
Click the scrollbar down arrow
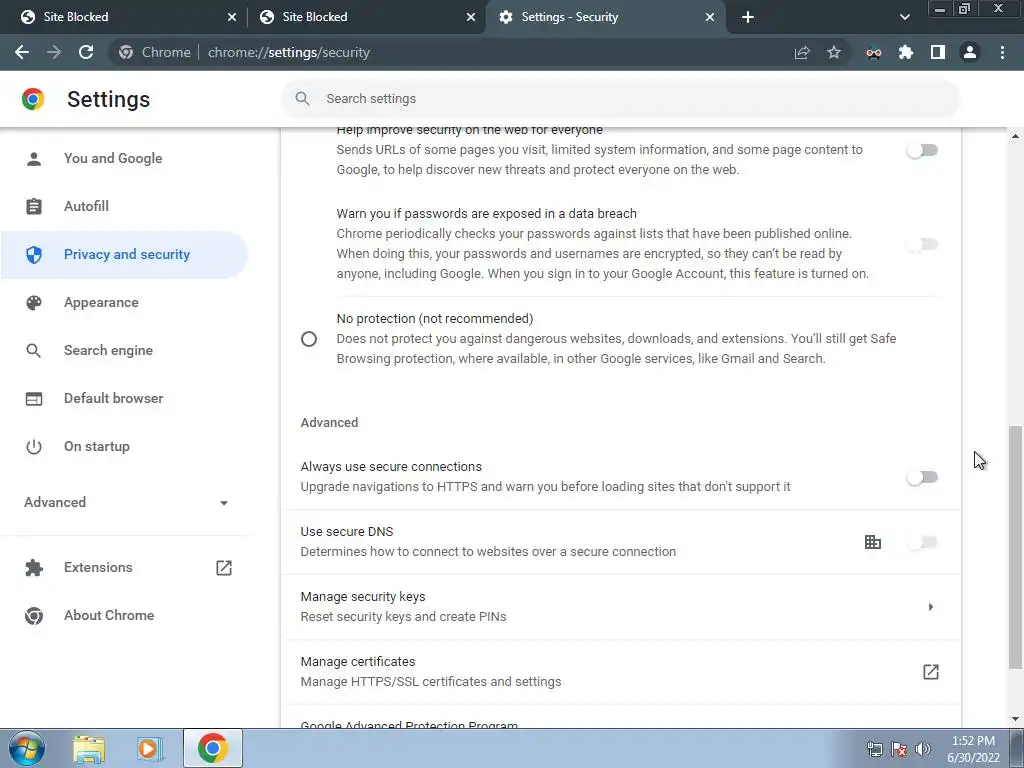click(x=1015, y=720)
